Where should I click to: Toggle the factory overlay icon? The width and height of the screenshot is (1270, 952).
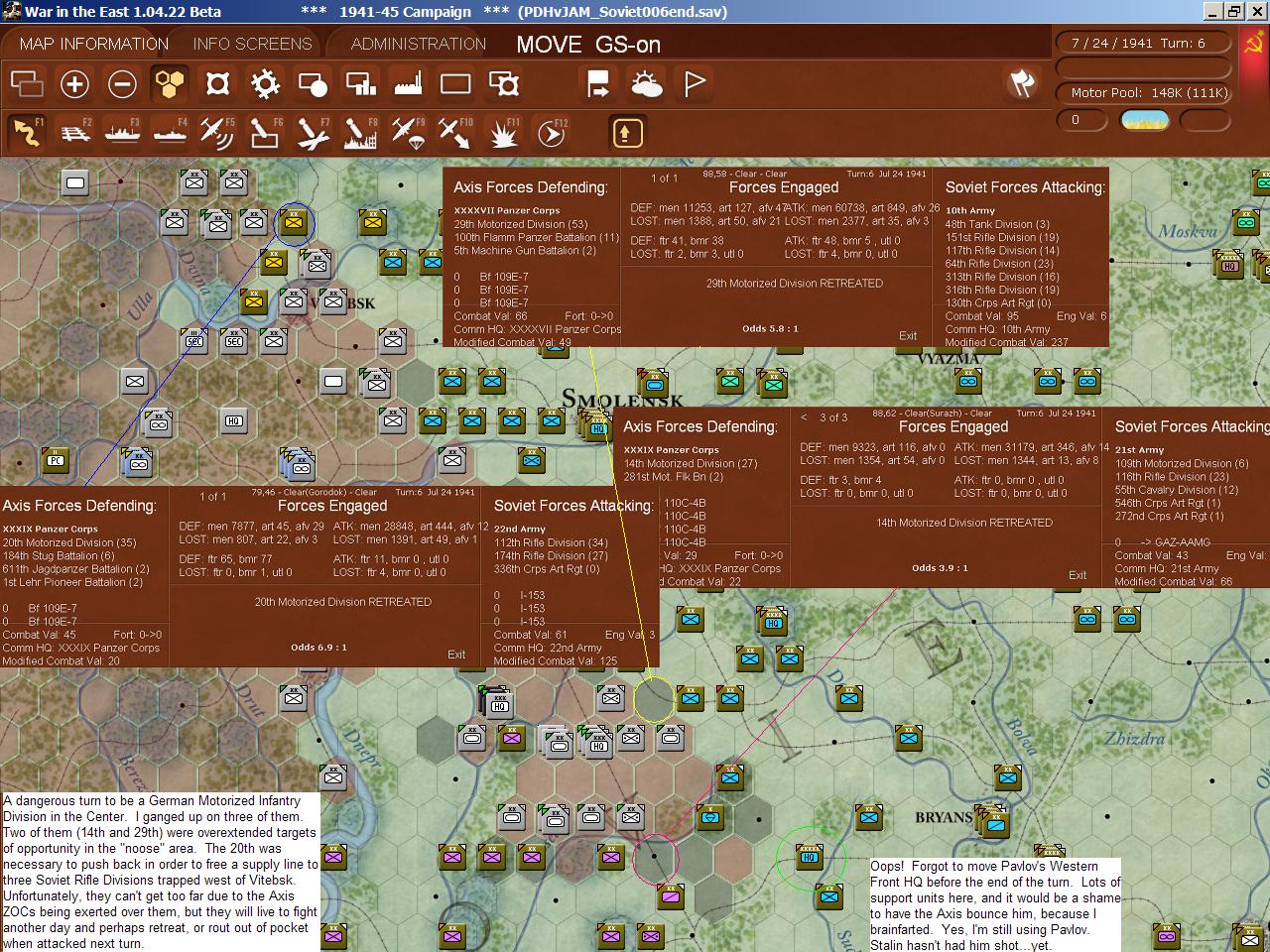pos(408,84)
